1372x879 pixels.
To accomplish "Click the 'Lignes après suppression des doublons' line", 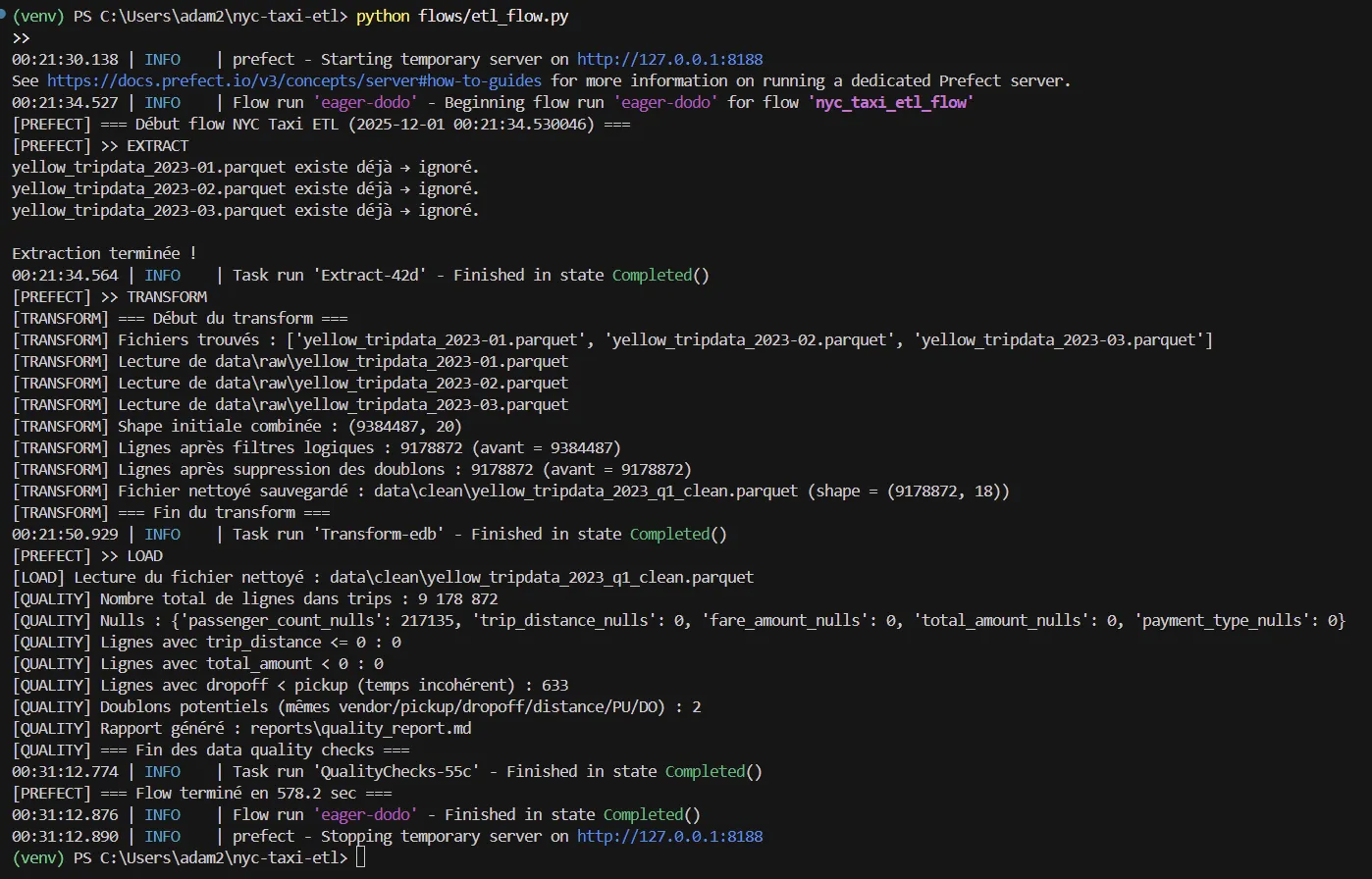I will coord(351,470).
